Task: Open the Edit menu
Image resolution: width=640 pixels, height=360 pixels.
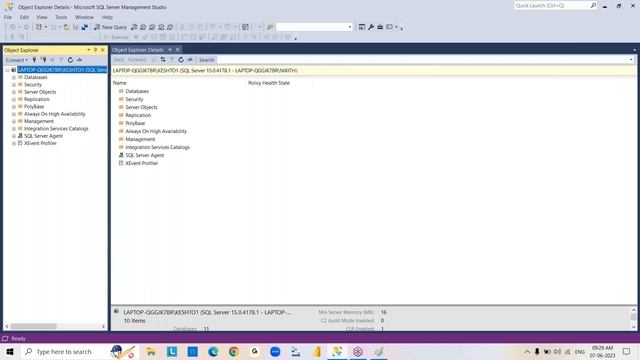Action: (x=24, y=17)
